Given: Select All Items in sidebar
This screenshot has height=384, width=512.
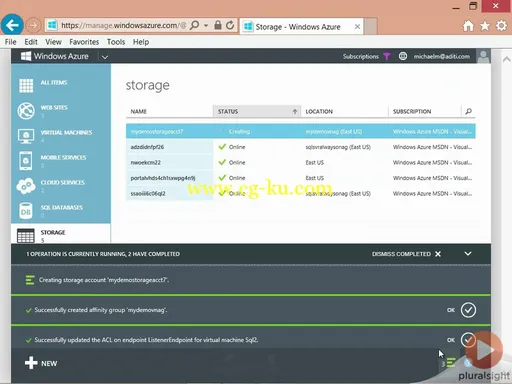Looking at the screenshot, I should click(61, 85).
